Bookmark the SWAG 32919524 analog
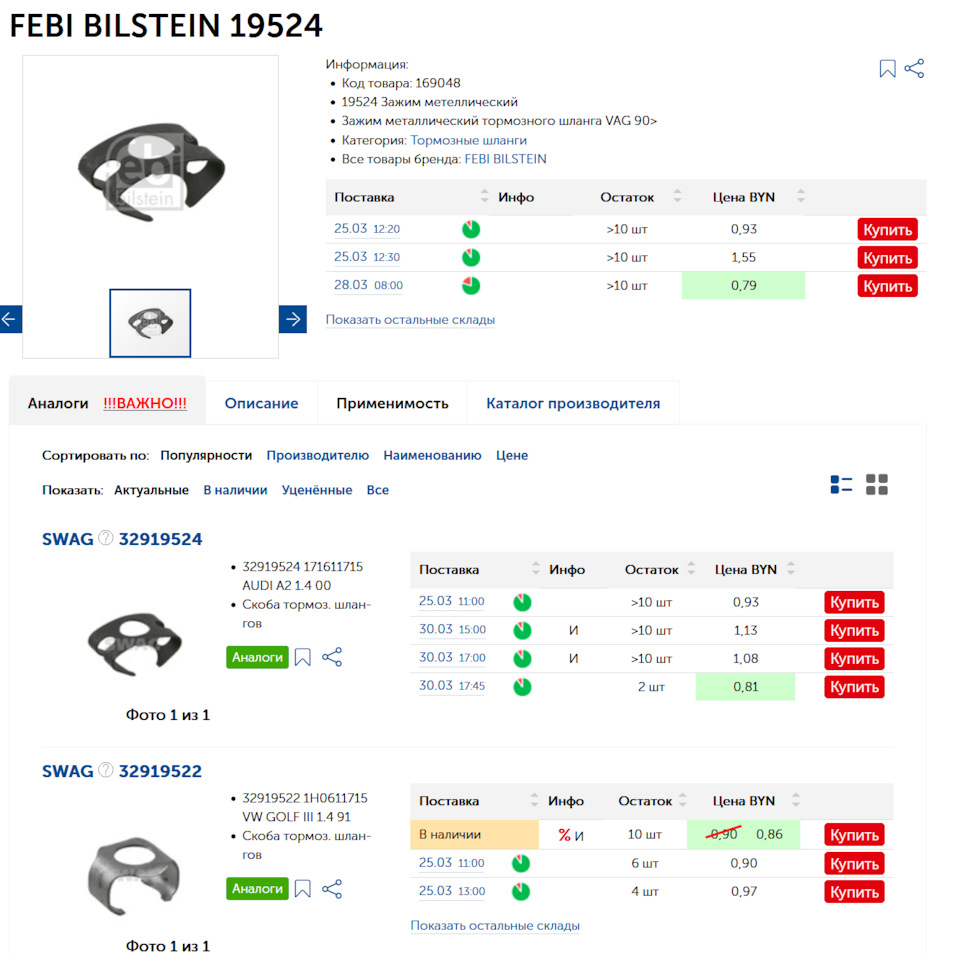 pos(303,657)
